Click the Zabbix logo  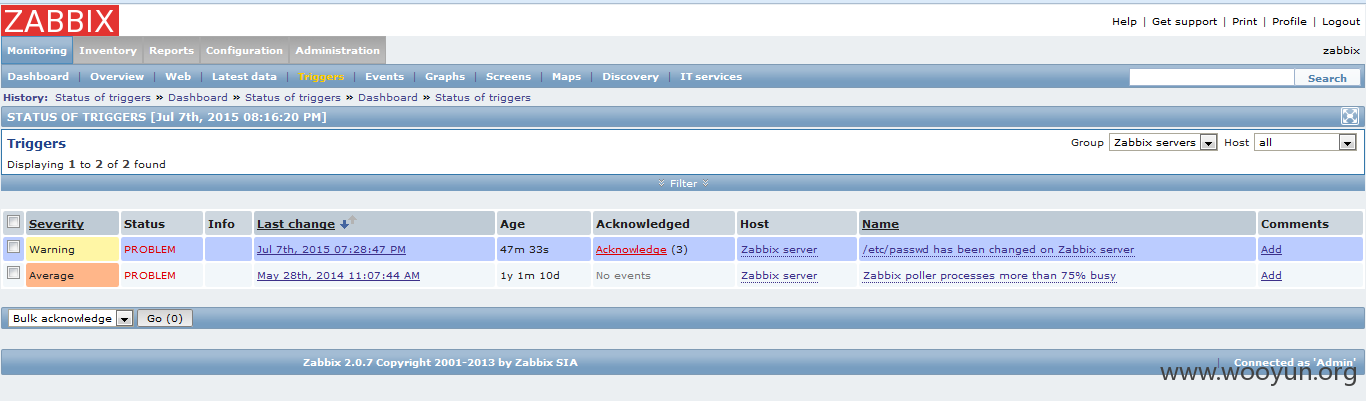pos(60,20)
